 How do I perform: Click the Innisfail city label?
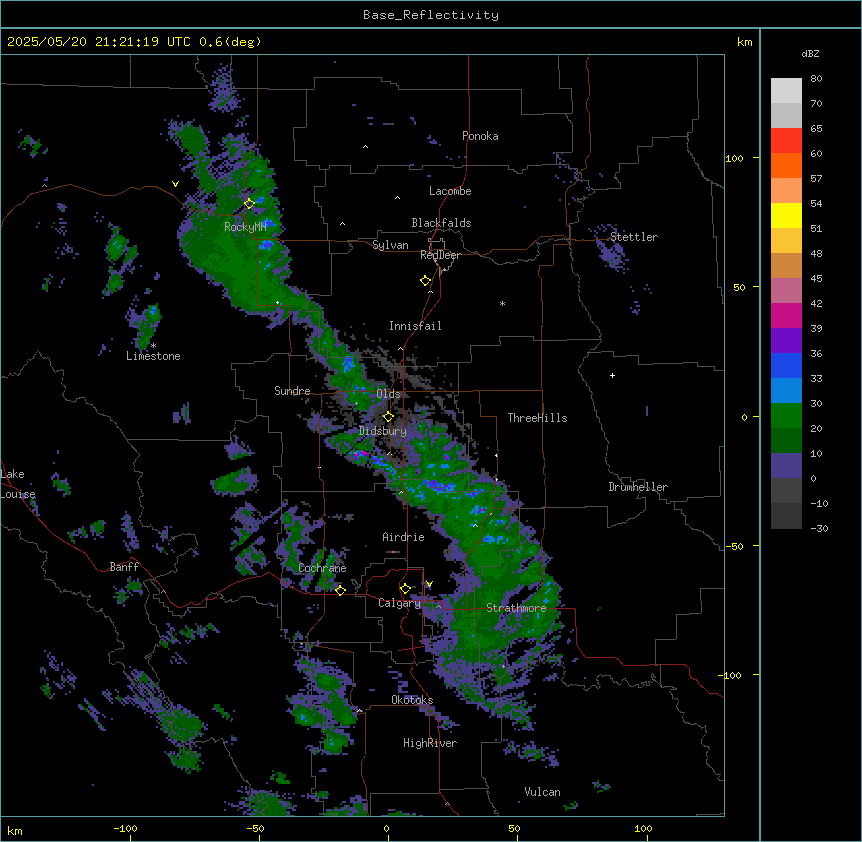point(415,326)
